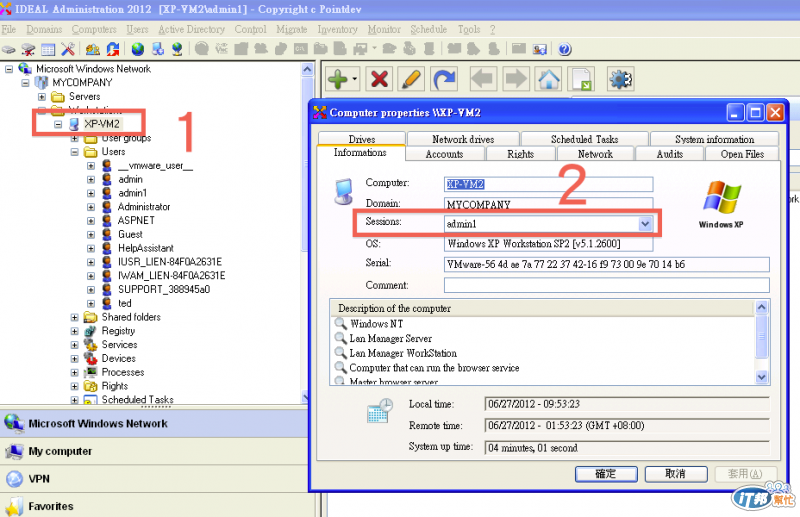
Task: Click the Computer name field XP-VM2
Action: 548,184
